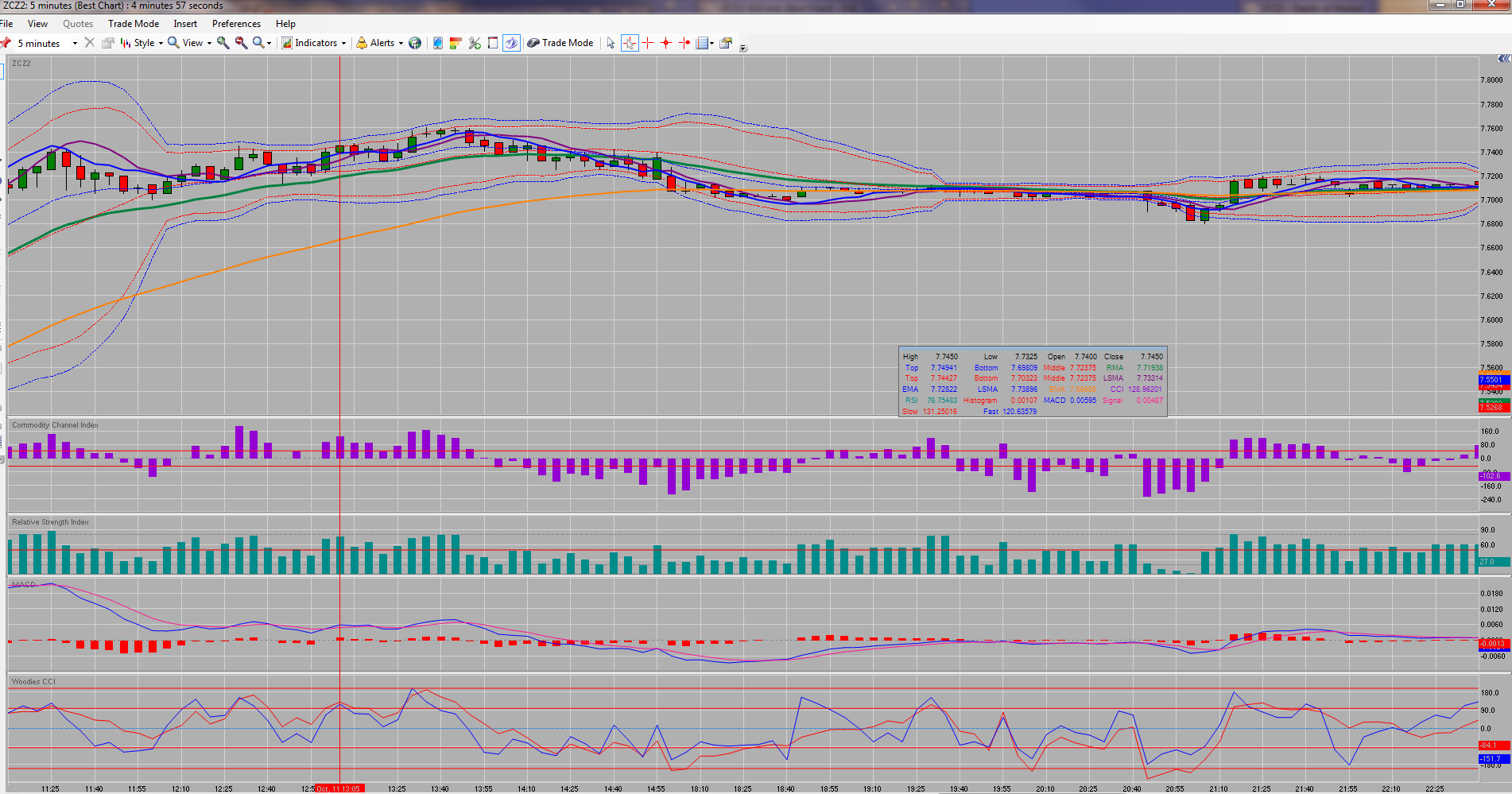Screen dimensions: 1512x794
Task: Open the Help menu
Action: click(285, 23)
